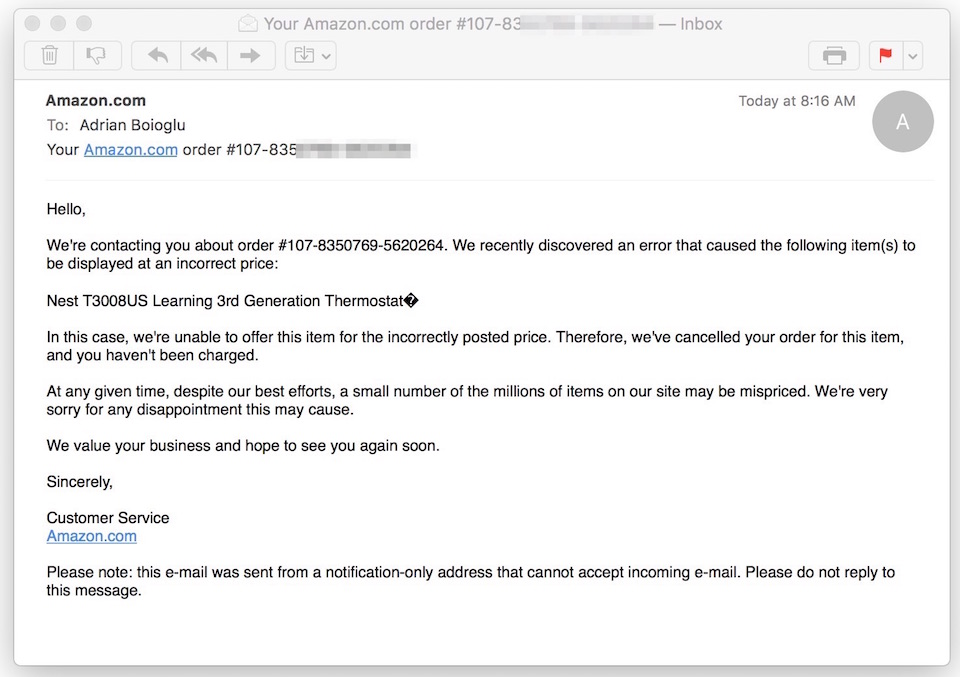
Task: Click the envelope icon in the title bar
Action: (248, 24)
